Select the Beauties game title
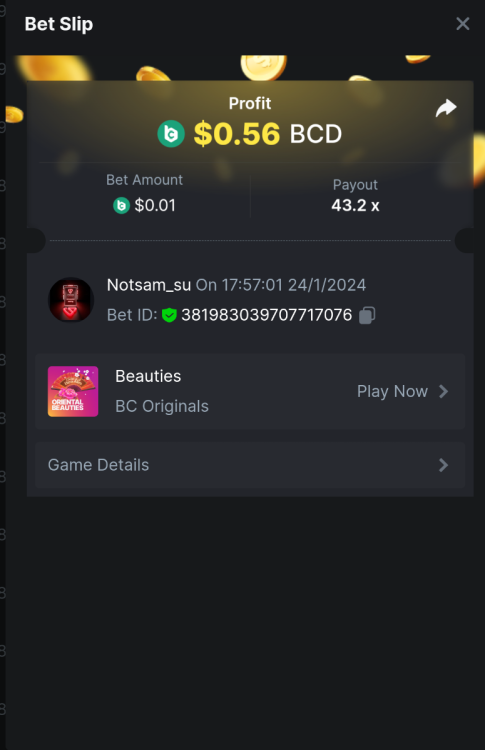 click(x=148, y=376)
